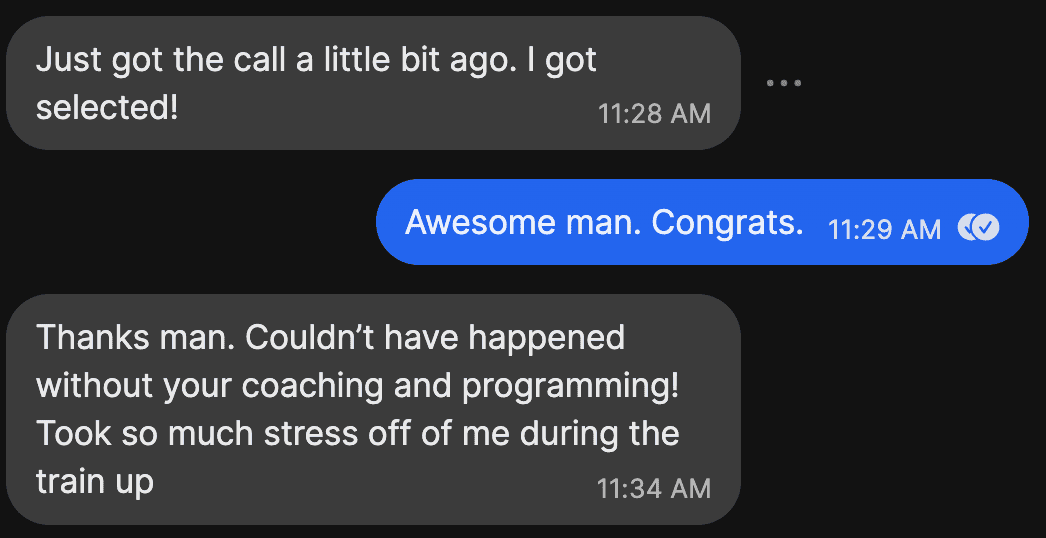The image size is (1046, 538).
Task: Click the 11:29 AM timestamp
Action: coord(884,229)
